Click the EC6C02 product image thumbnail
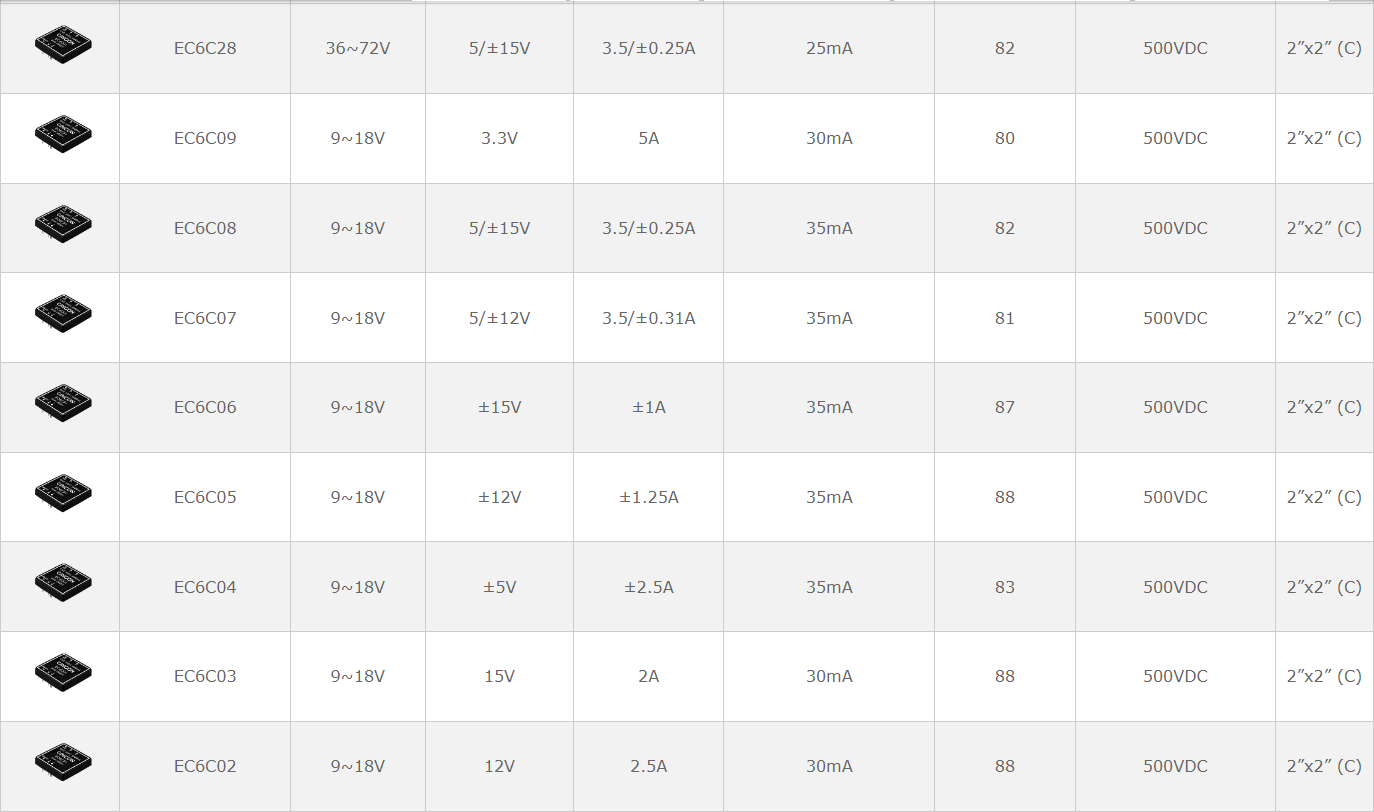The image size is (1374, 812). [x=62, y=763]
